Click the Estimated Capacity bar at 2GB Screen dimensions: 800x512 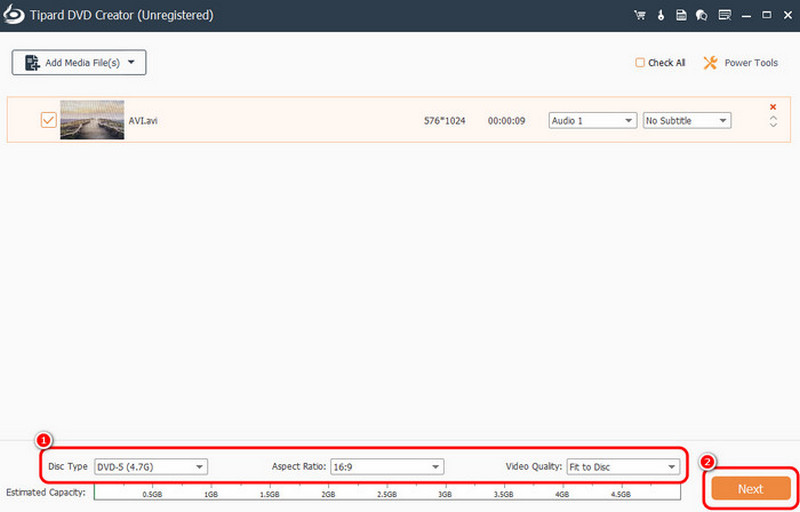[328, 492]
